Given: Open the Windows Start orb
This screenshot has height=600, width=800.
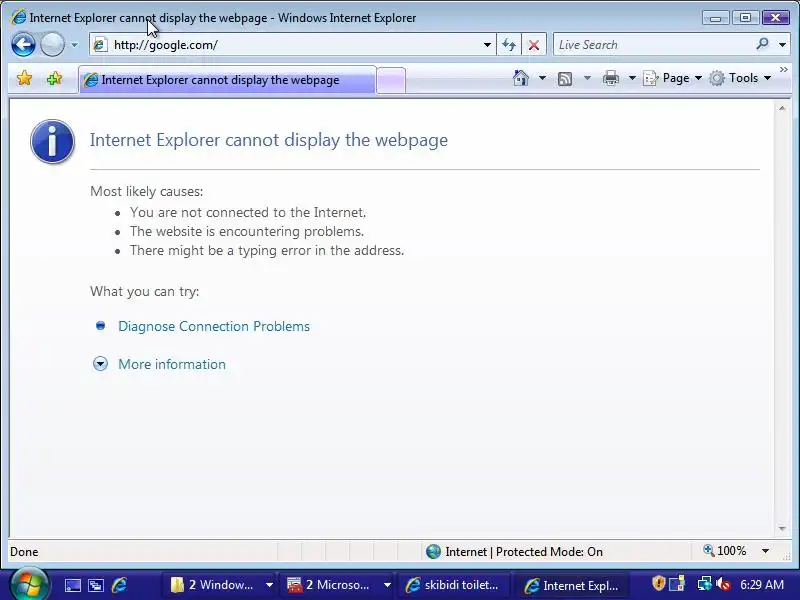Looking at the screenshot, I should pyautogui.click(x=29, y=584).
